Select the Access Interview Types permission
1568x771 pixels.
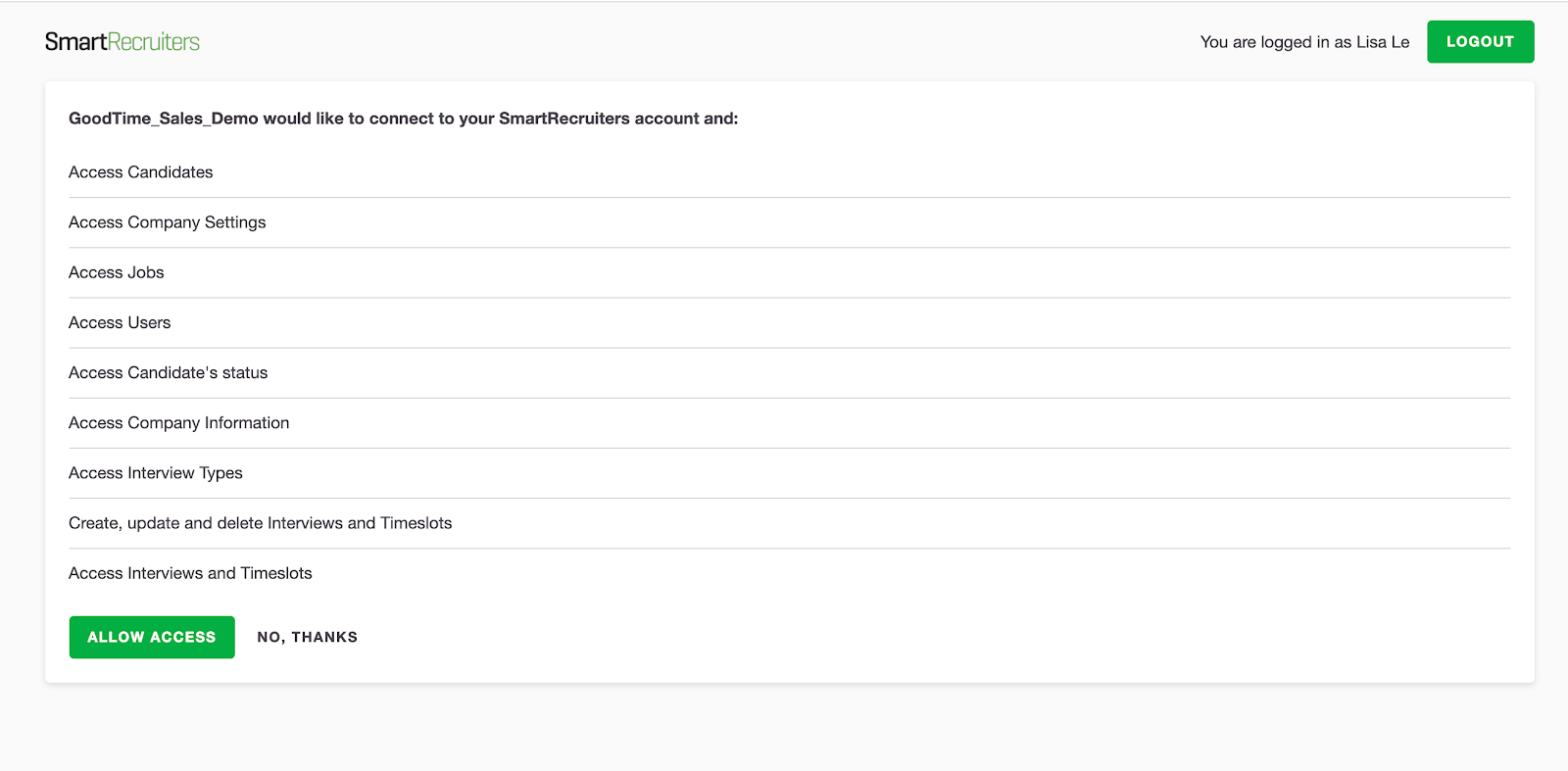156,473
